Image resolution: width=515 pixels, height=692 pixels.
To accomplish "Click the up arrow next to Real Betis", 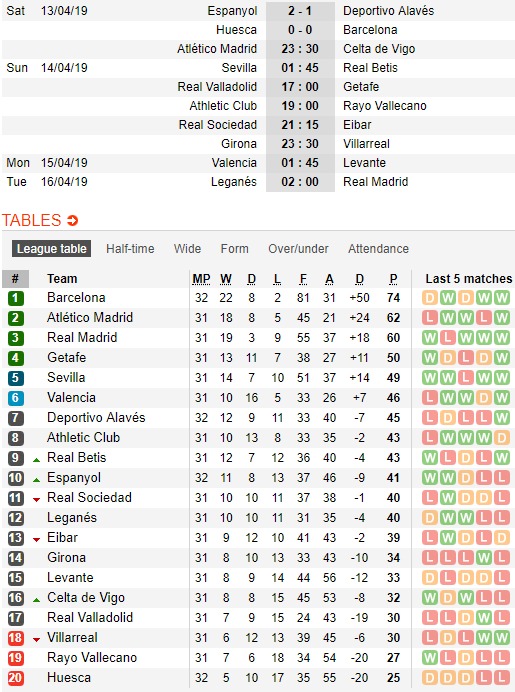I will pyautogui.click(x=37, y=460).
